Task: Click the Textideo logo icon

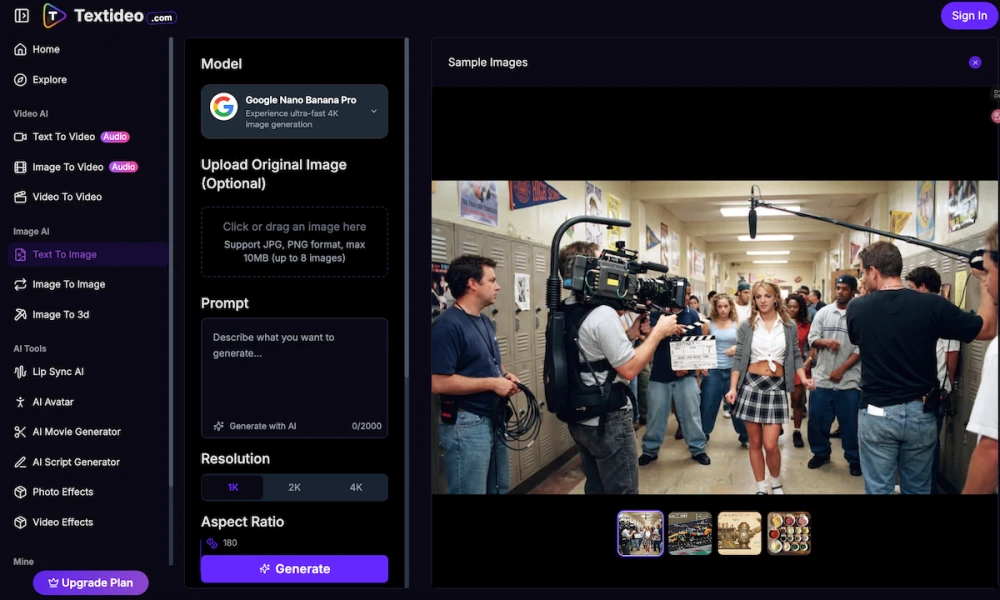Action: 54,15
